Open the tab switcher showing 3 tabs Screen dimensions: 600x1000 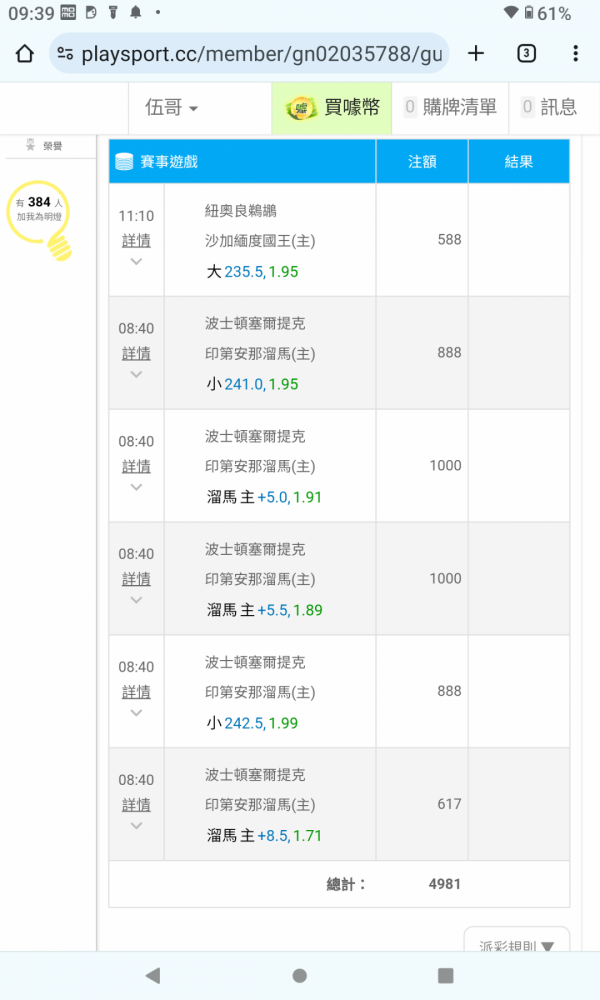point(526,54)
